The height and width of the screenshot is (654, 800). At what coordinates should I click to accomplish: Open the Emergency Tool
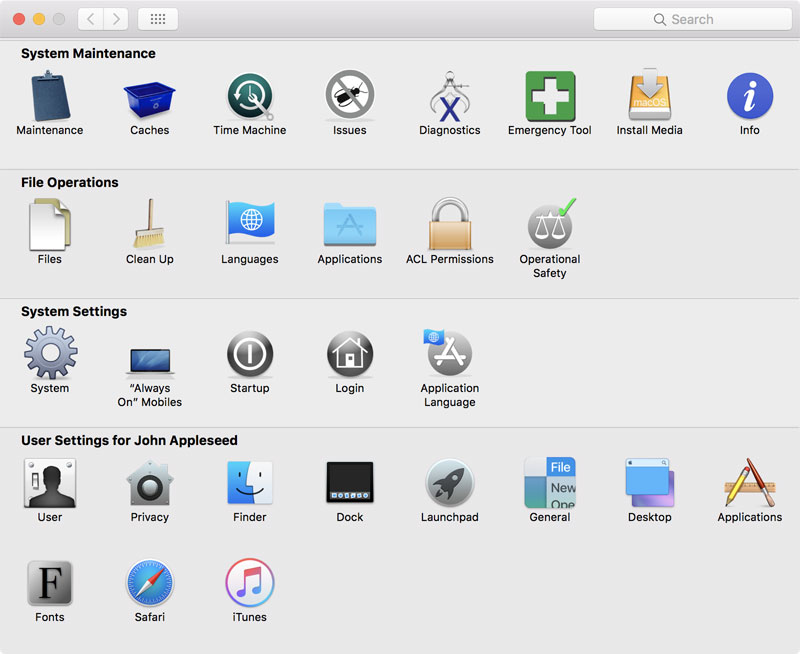[x=550, y=95]
